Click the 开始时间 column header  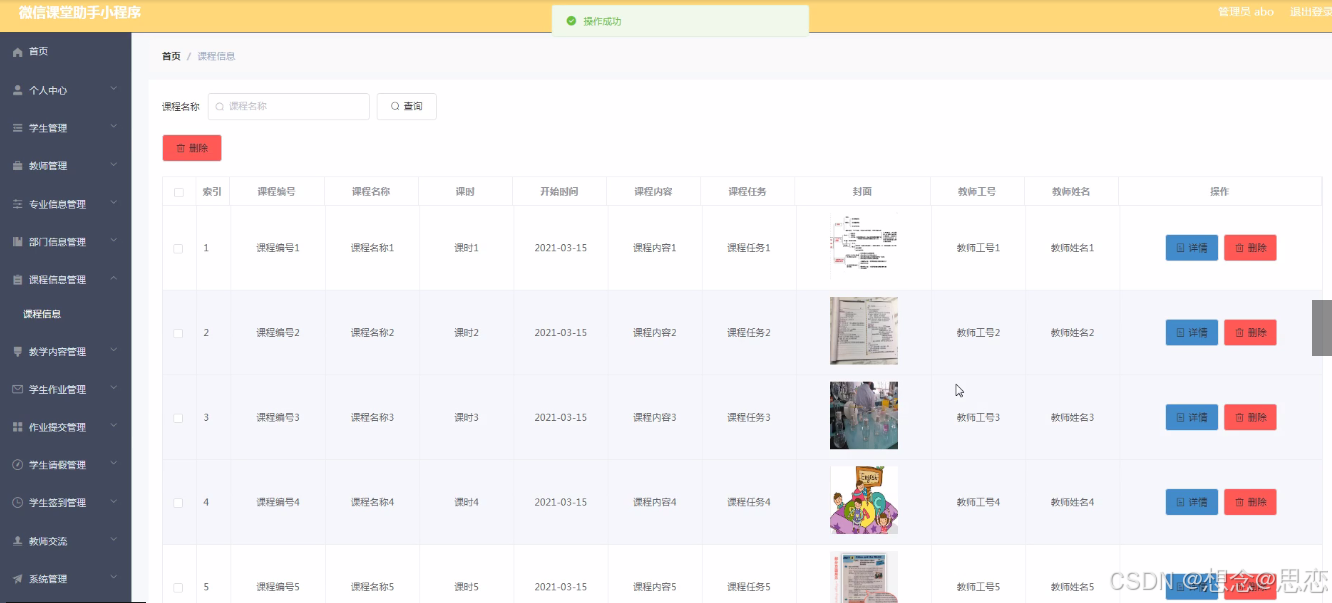pos(559,192)
